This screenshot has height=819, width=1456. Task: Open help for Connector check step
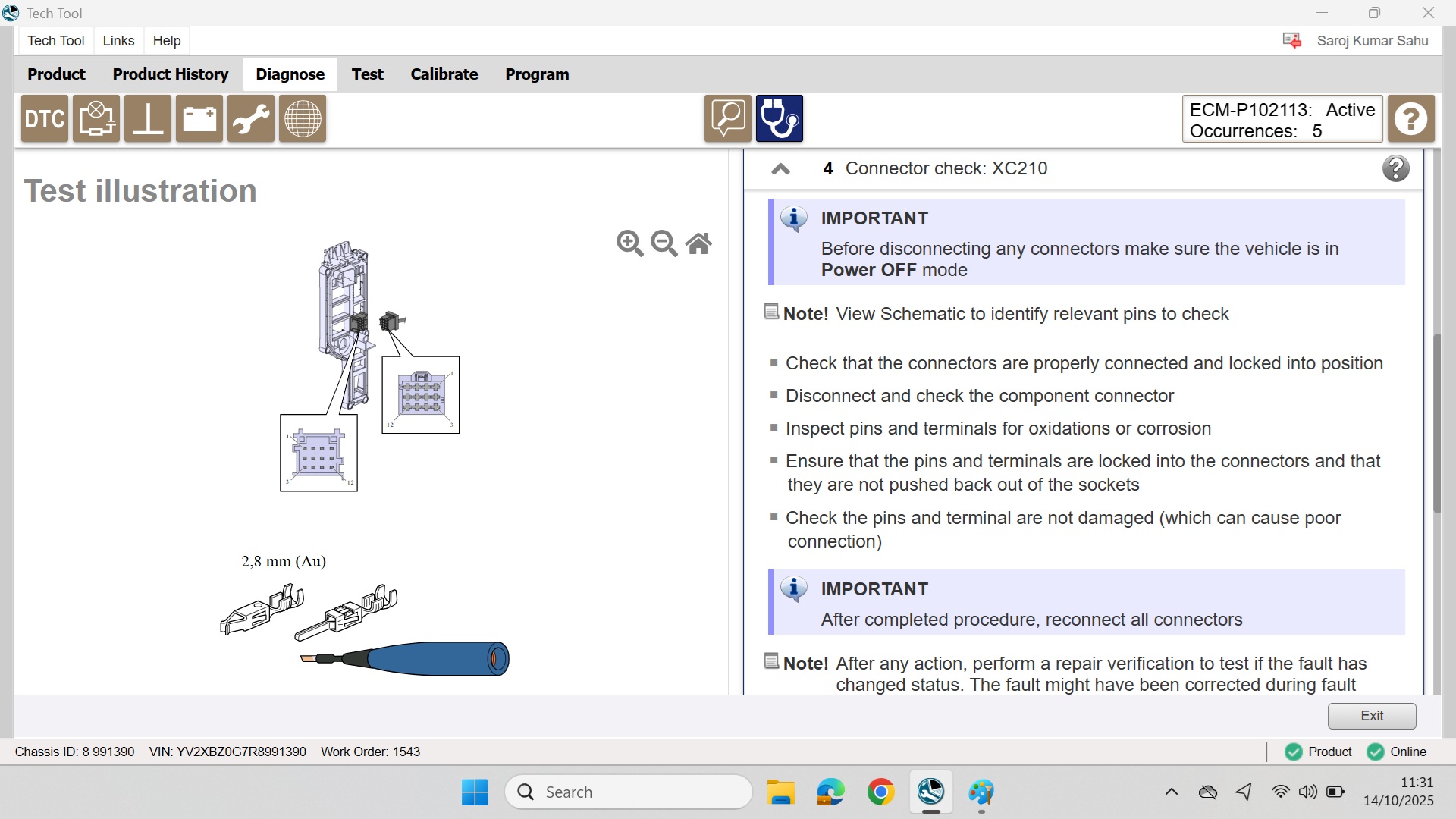(1395, 168)
